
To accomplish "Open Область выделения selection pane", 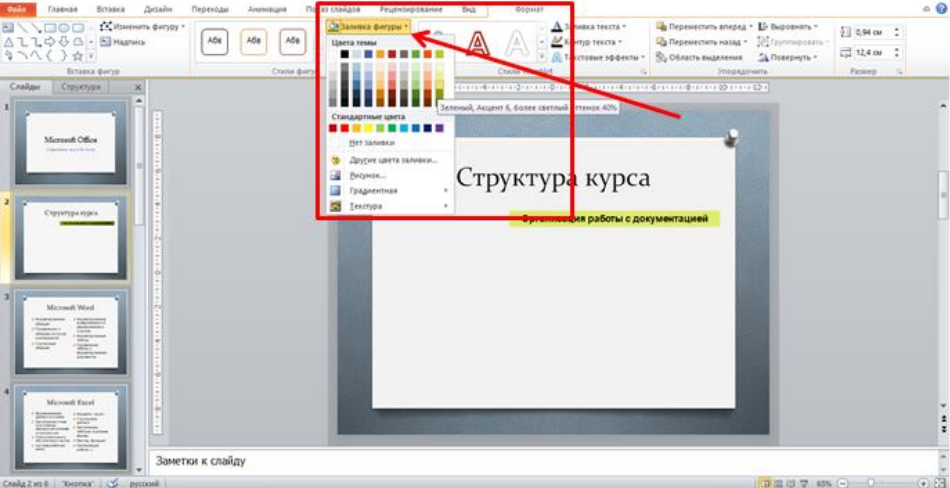I will tap(704, 57).
